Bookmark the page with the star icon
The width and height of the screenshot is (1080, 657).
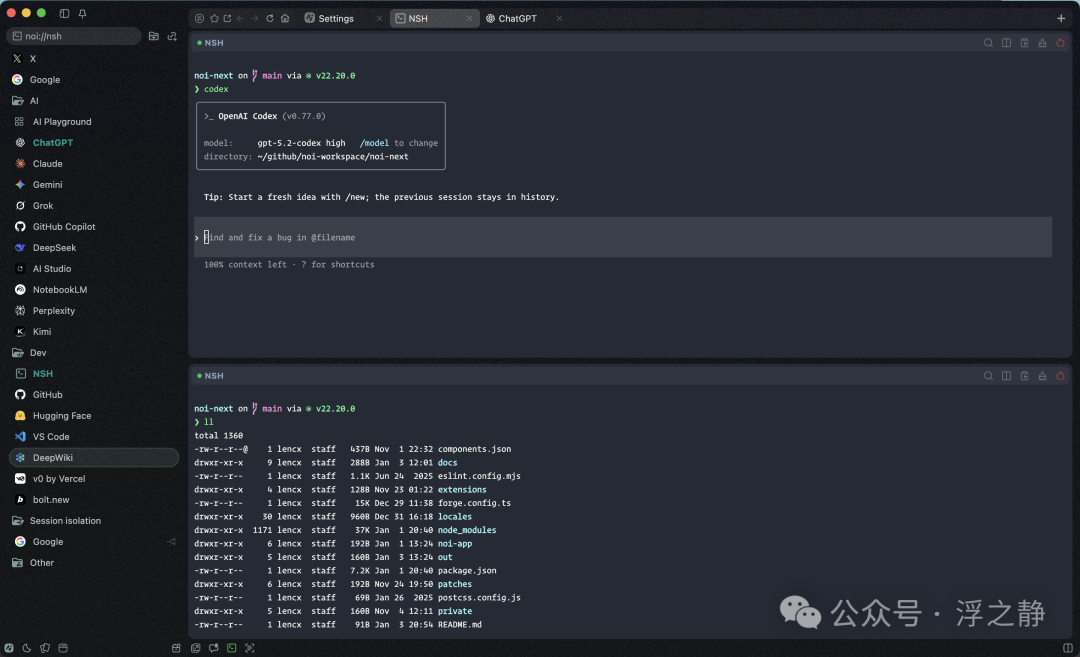pos(214,19)
